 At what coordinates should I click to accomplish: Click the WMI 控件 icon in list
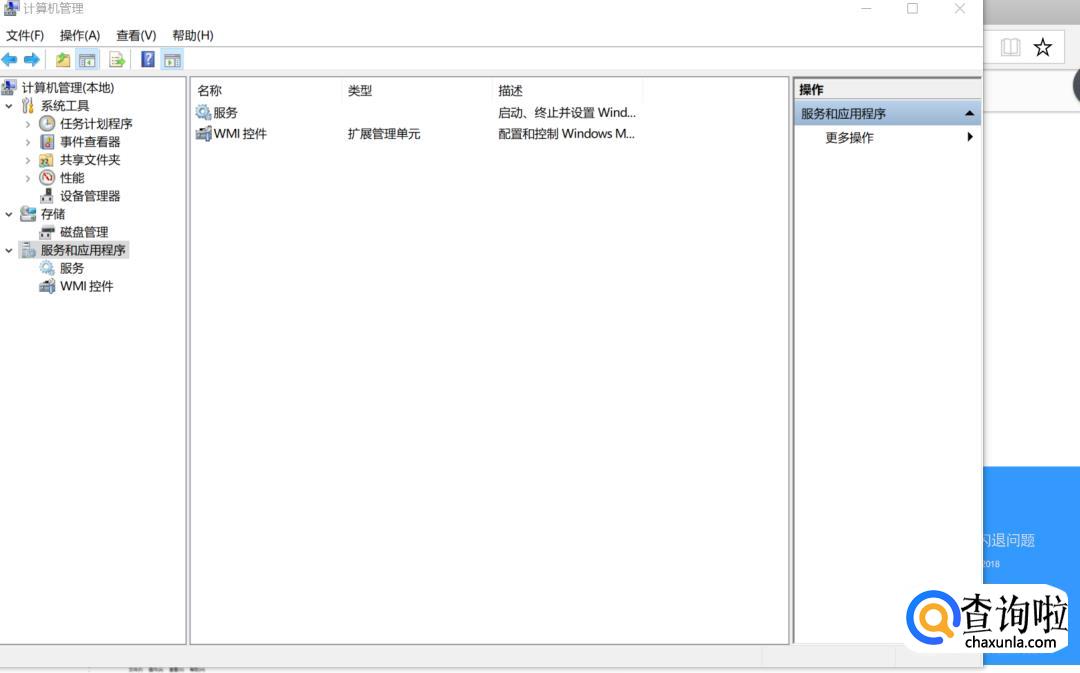tap(203, 134)
